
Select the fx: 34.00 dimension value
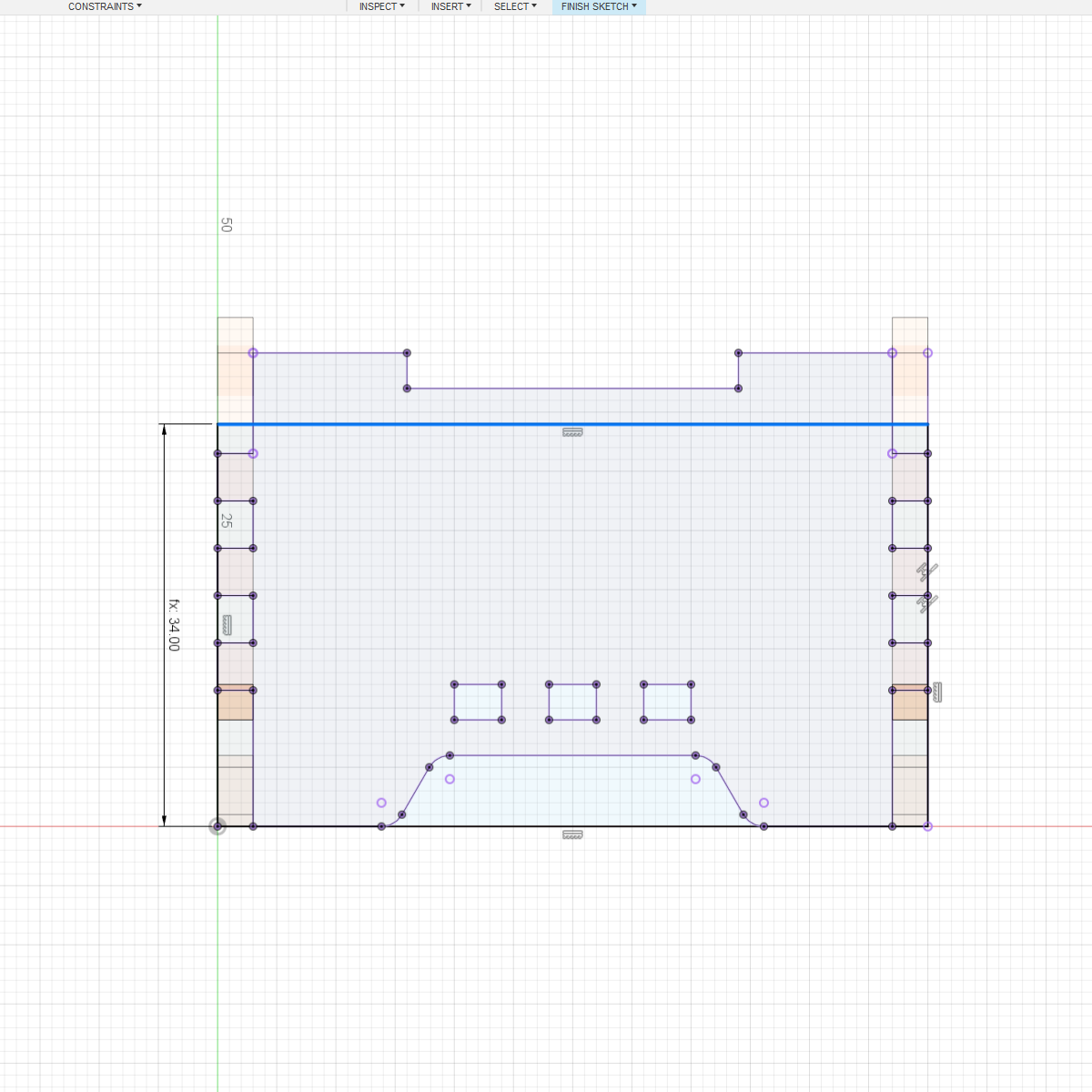pos(174,625)
